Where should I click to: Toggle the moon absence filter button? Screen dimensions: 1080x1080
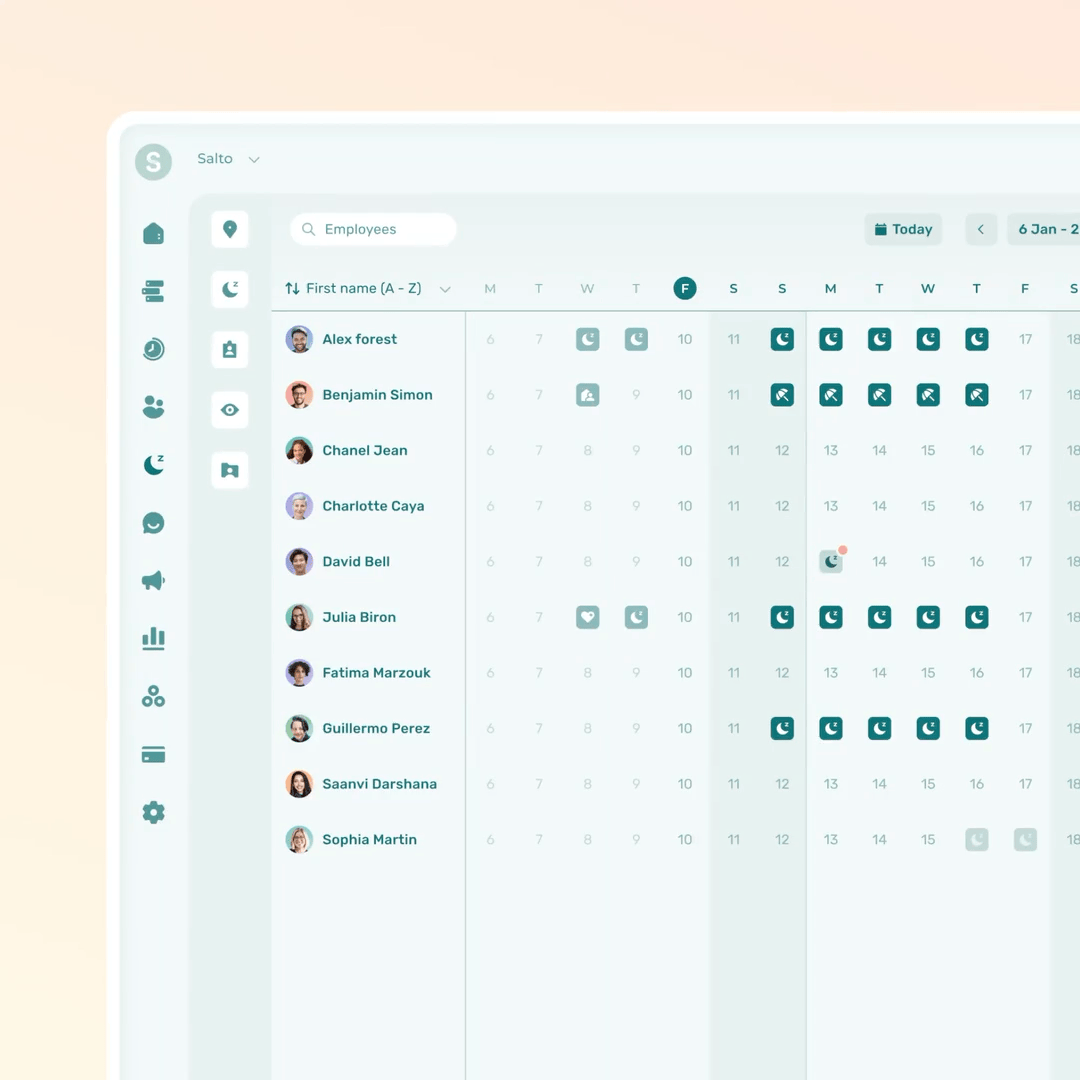pyautogui.click(x=230, y=289)
